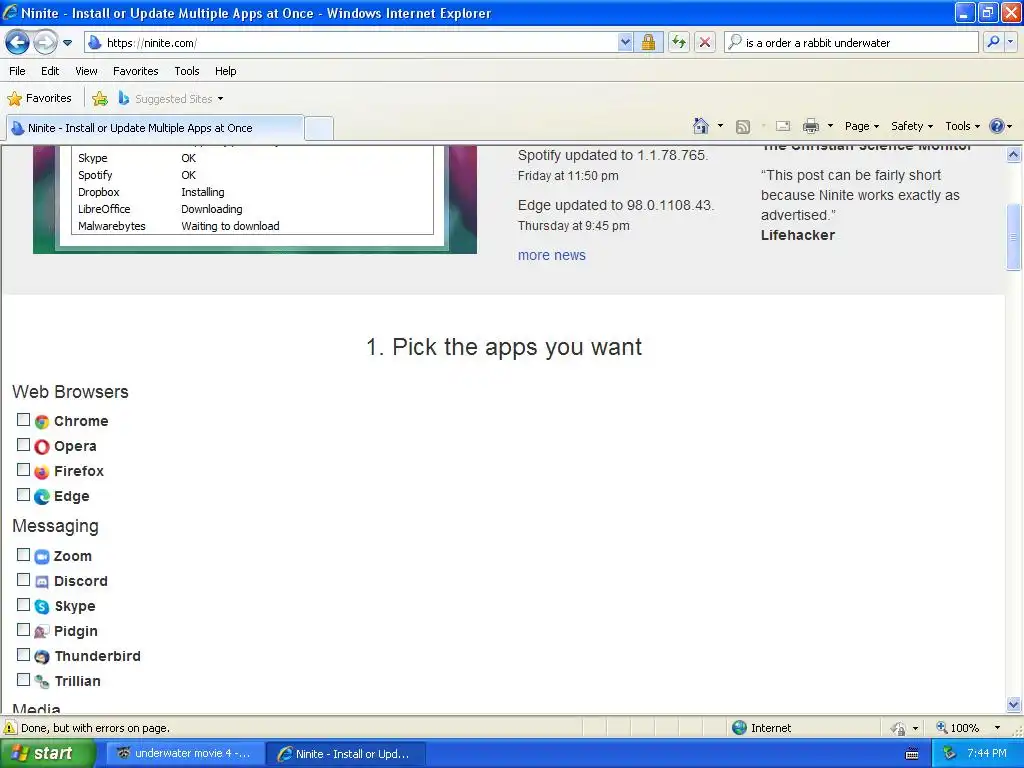Screen dimensions: 1024x768
Task: Go back with the Back arrow button
Action: [18, 43]
